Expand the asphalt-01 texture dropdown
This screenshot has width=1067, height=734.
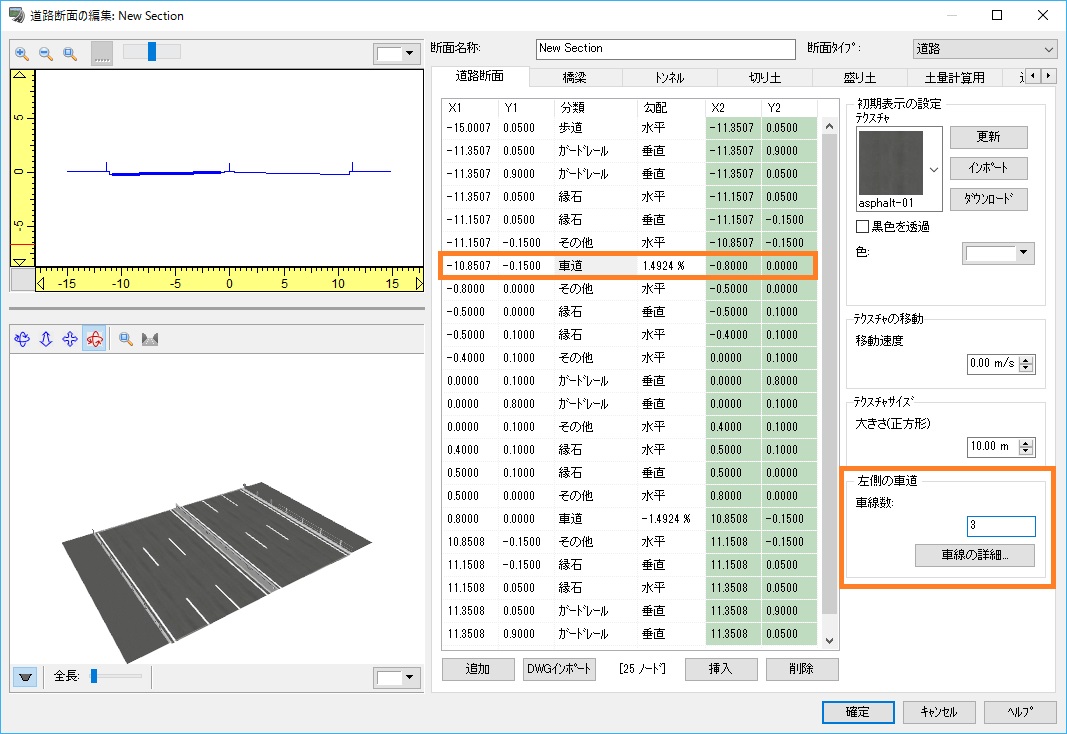[934, 169]
